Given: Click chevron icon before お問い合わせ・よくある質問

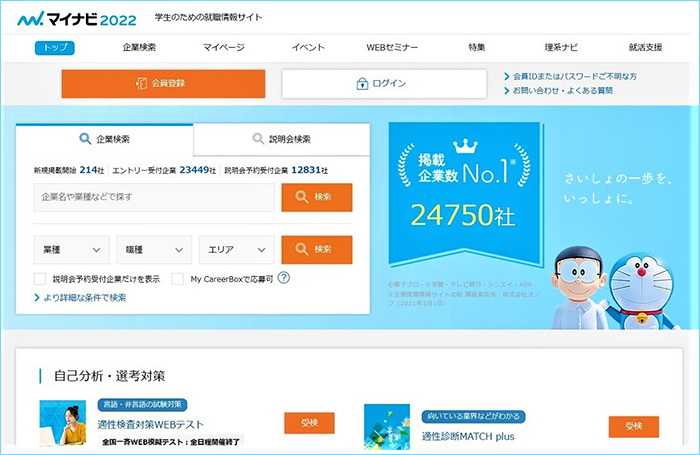Looking at the screenshot, I should click(x=507, y=91).
